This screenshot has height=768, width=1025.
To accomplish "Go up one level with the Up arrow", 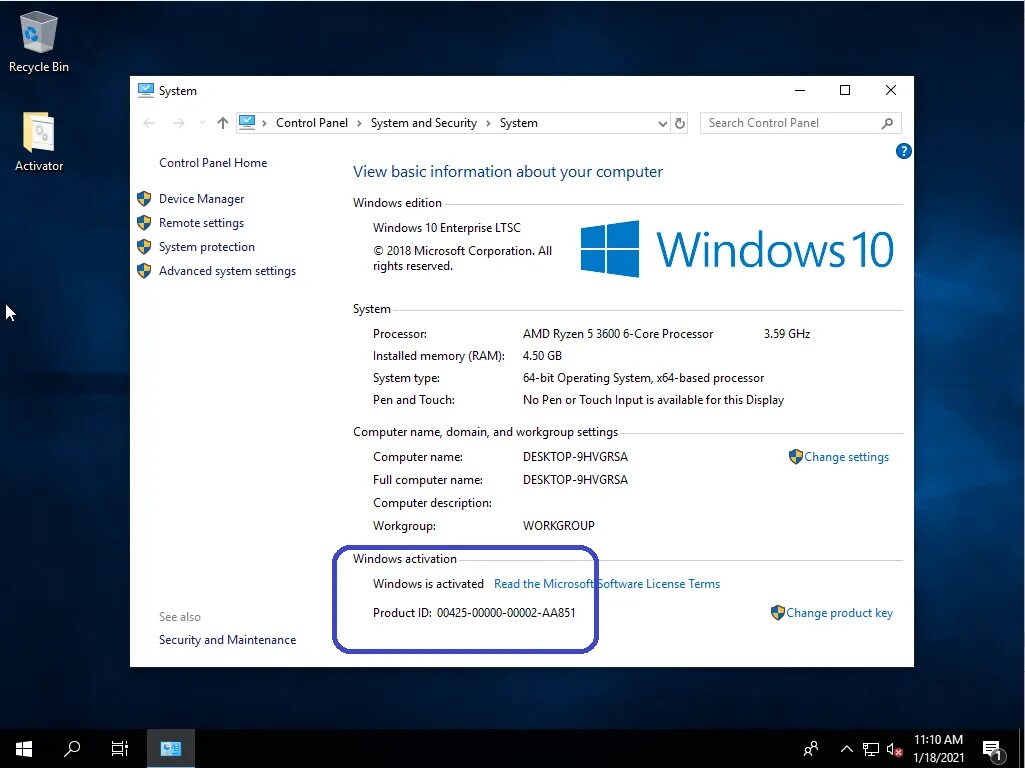I will coord(223,123).
